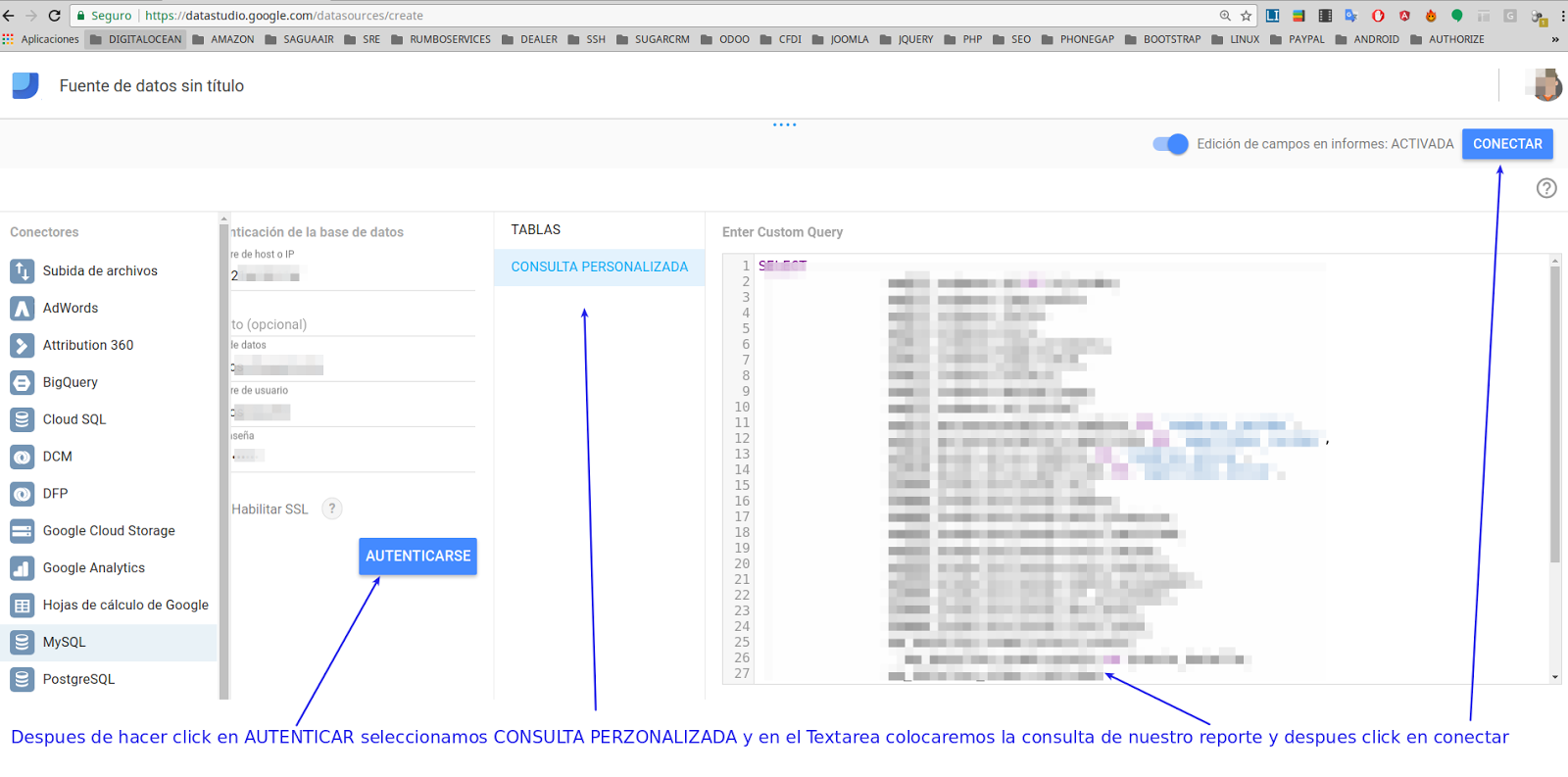1568x777 pixels.
Task: Expand the collapsed panel four-dots handle
Action: [x=784, y=124]
